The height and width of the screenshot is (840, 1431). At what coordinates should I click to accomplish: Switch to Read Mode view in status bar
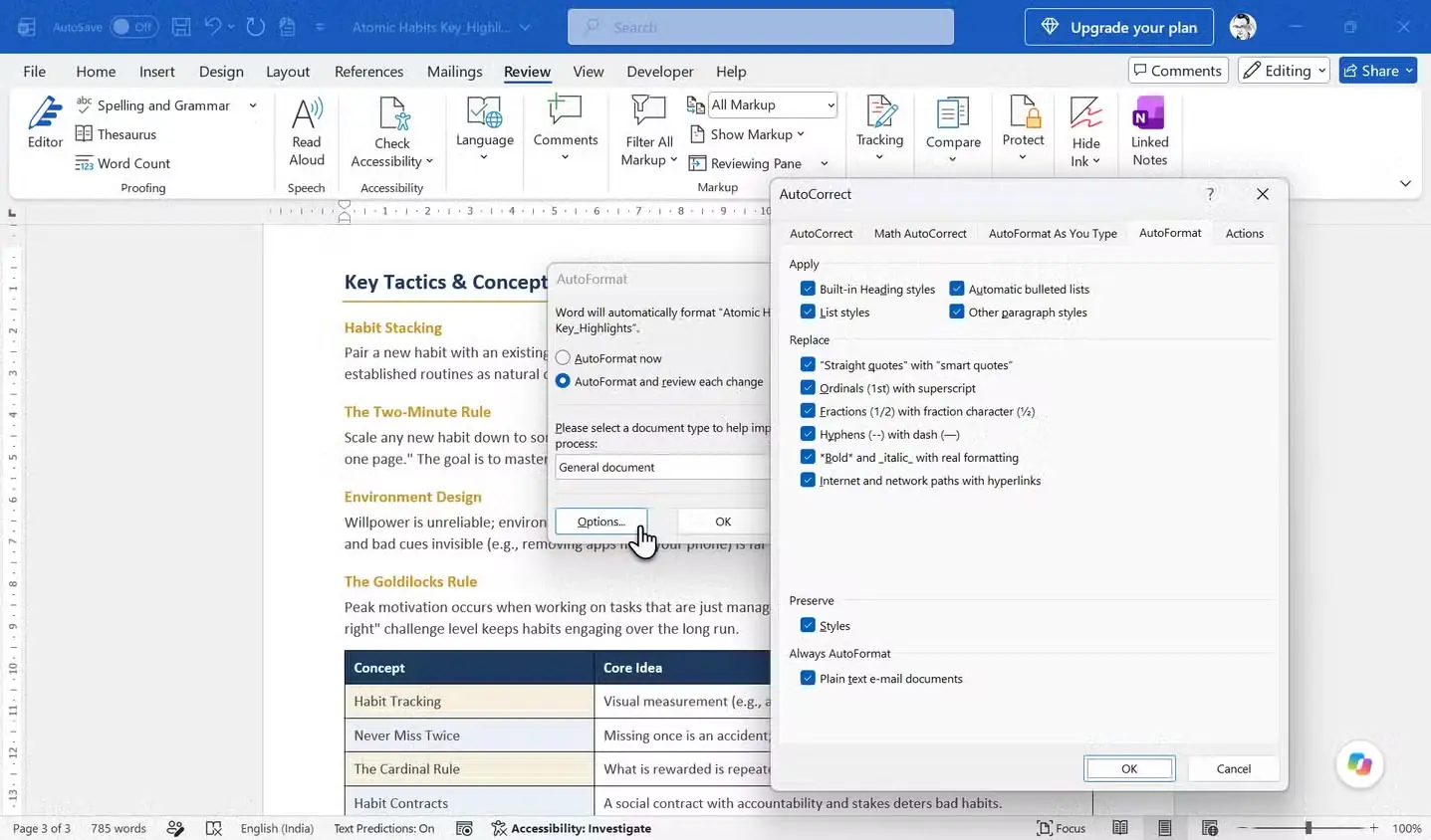tap(1120, 828)
